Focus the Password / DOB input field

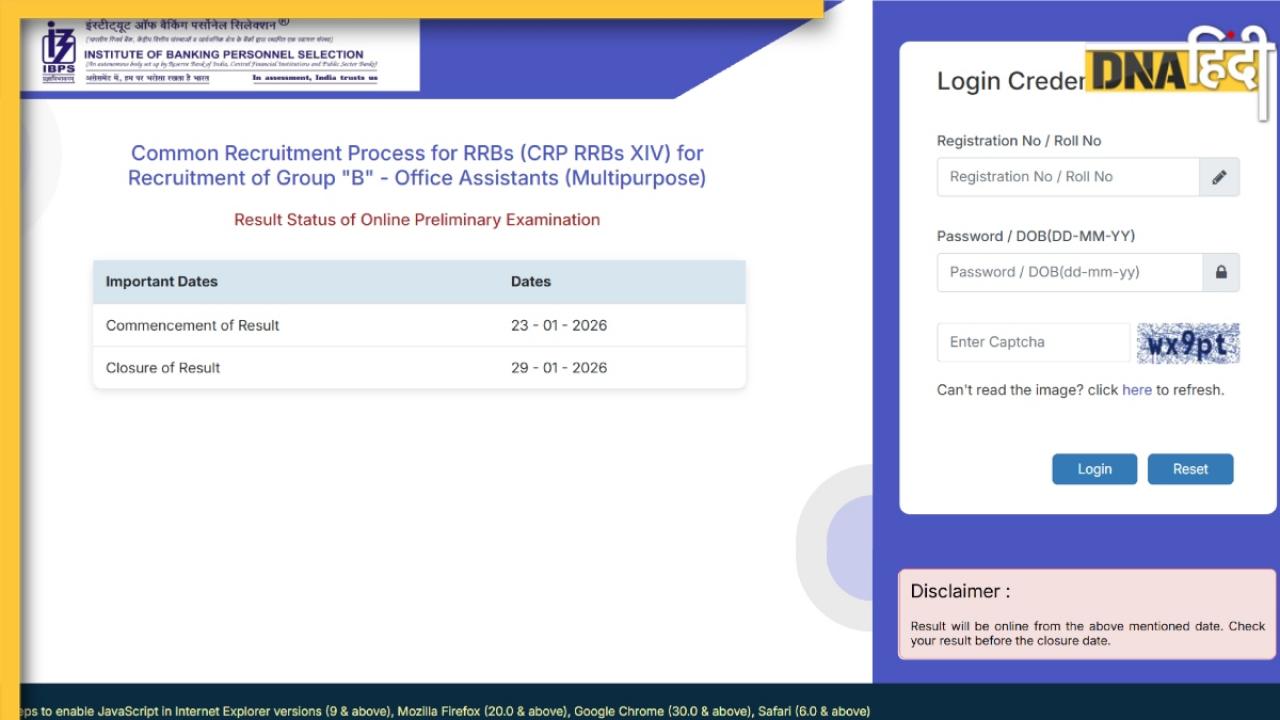pyautogui.click(x=1068, y=272)
